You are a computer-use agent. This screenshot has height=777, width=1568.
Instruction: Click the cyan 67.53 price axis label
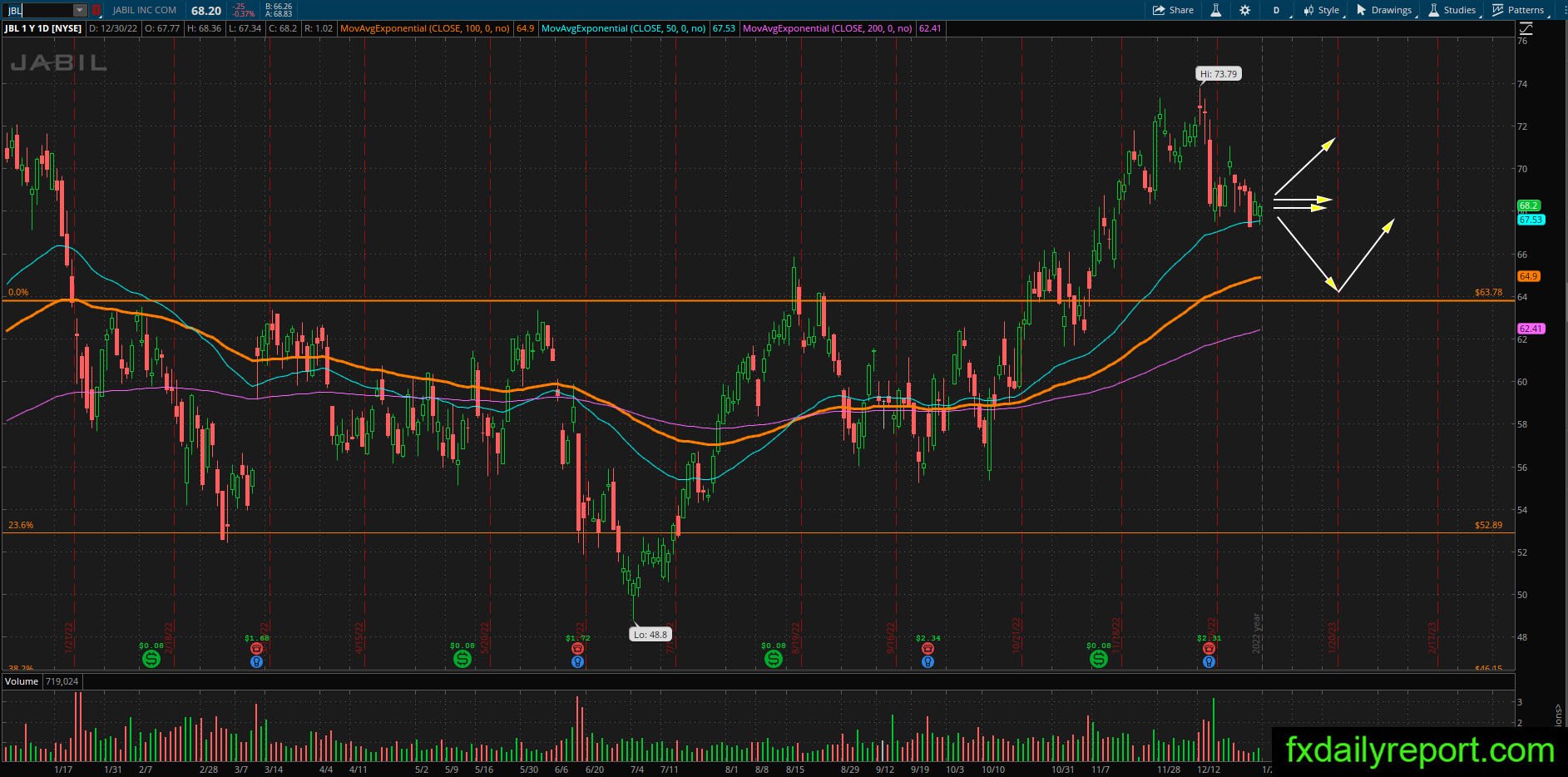[1531, 220]
